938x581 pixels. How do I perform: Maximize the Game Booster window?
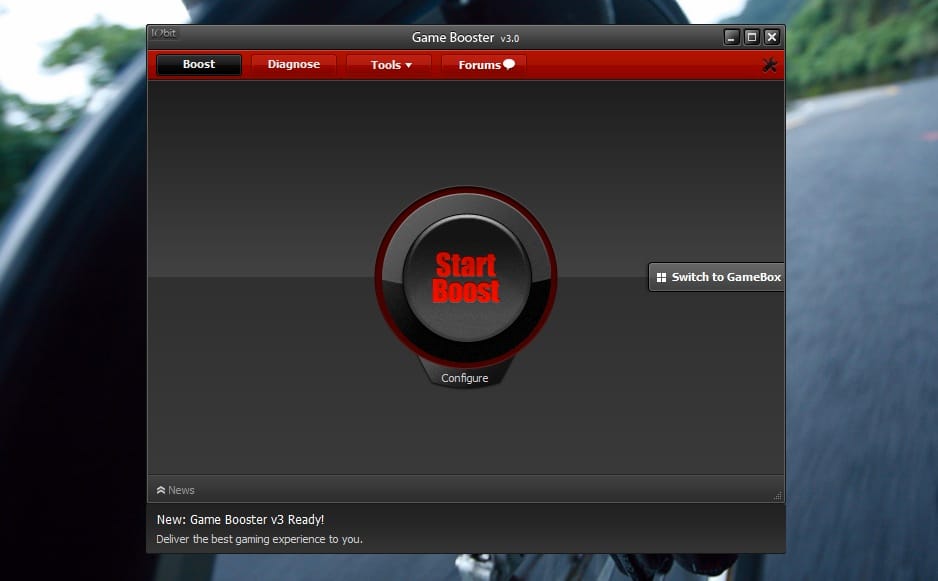tap(751, 37)
